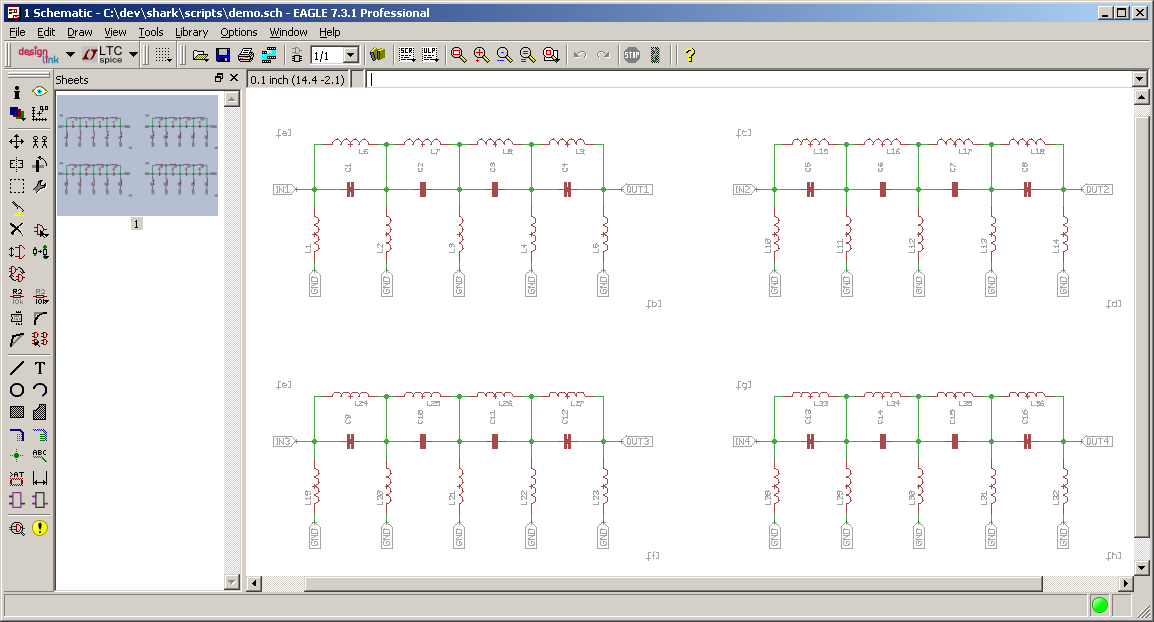Run ERC yellow exclamation icon

pos(40,528)
